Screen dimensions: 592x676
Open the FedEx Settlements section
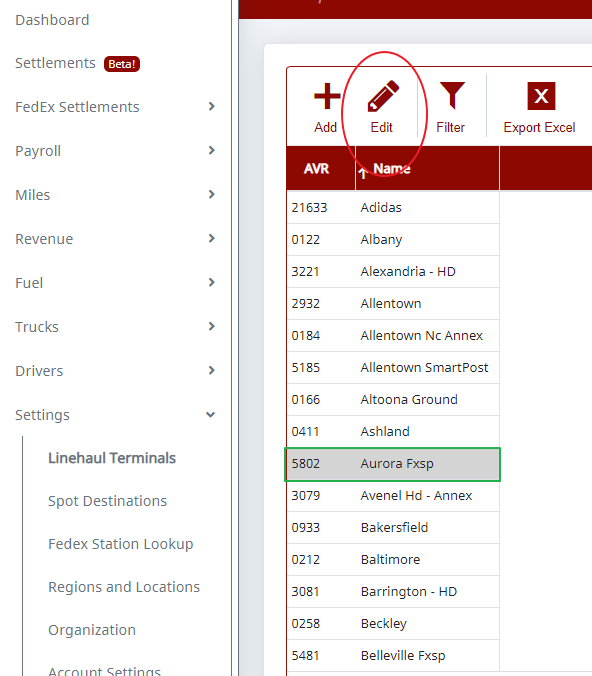(77, 107)
